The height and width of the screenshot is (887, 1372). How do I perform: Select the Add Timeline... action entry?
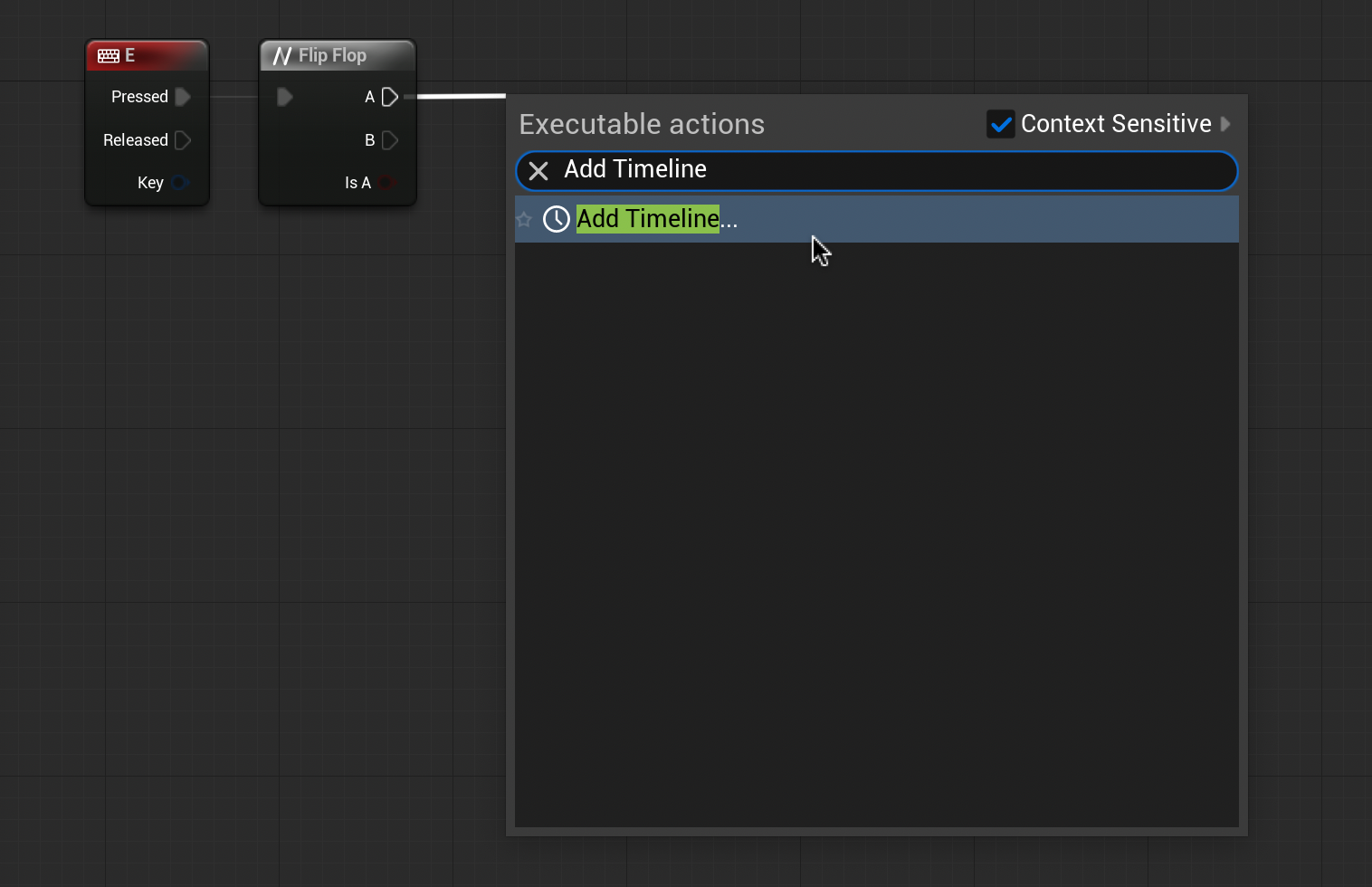(657, 219)
